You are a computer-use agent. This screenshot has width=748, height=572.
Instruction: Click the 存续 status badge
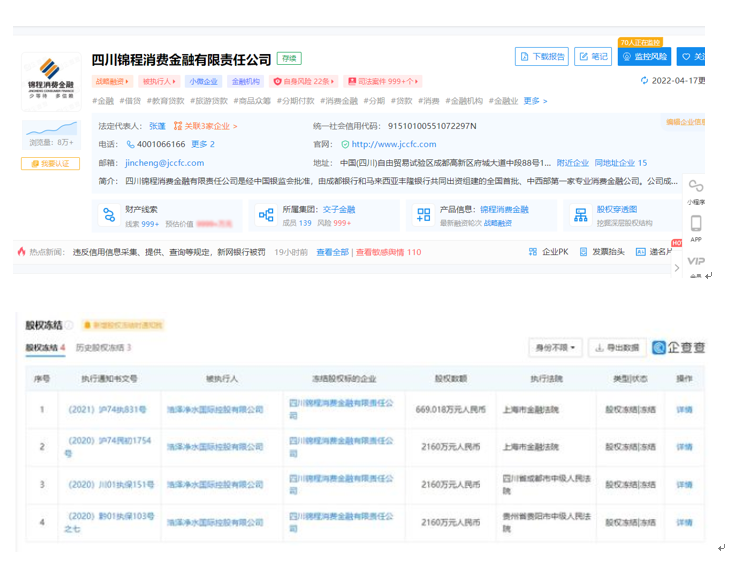(289, 59)
